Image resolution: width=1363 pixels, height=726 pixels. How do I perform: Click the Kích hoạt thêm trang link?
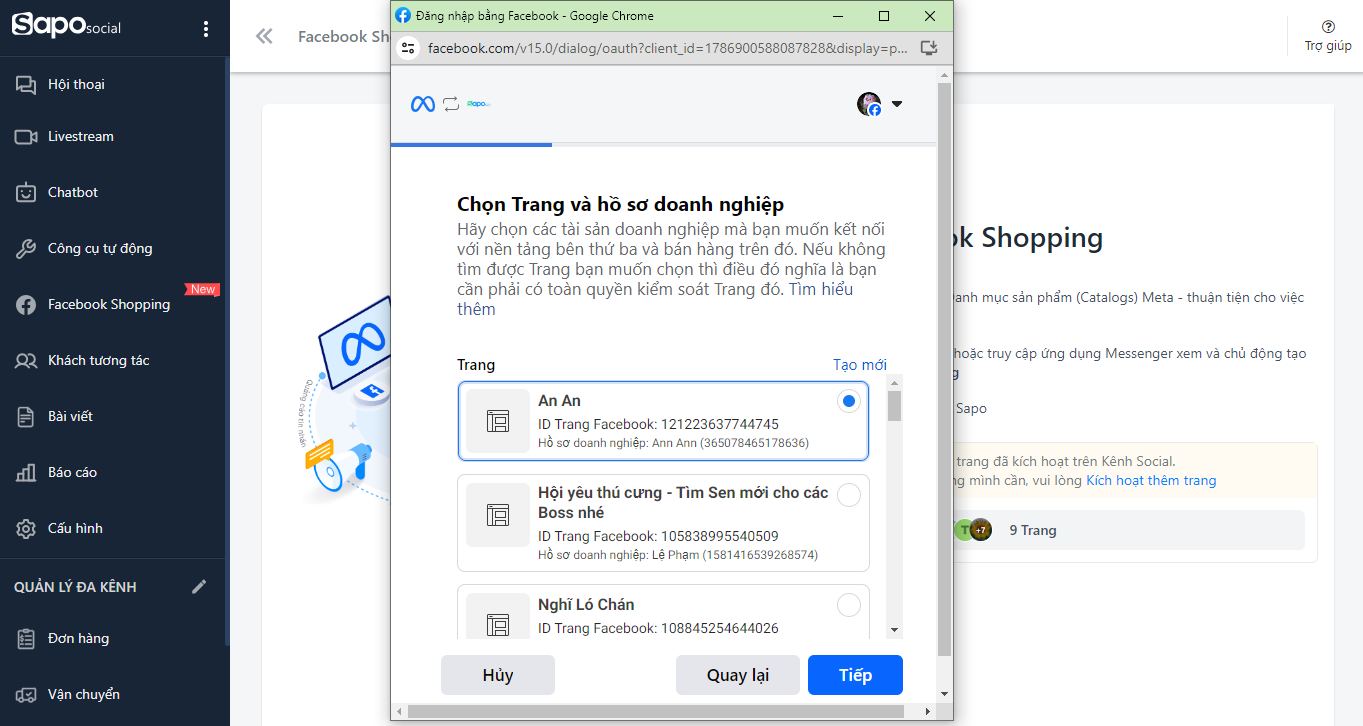pyautogui.click(x=1151, y=481)
